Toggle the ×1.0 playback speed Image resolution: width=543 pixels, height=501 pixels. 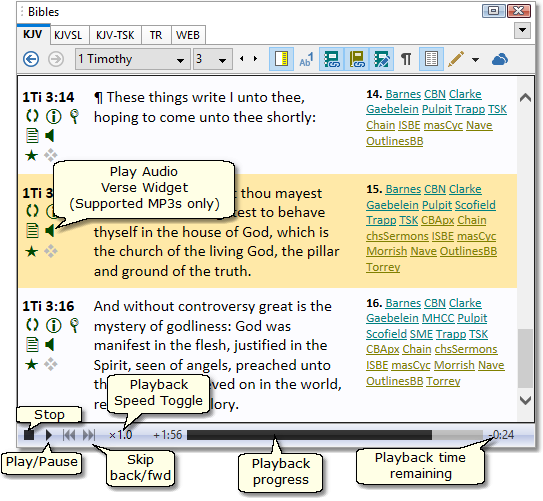click(x=121, y=435)
